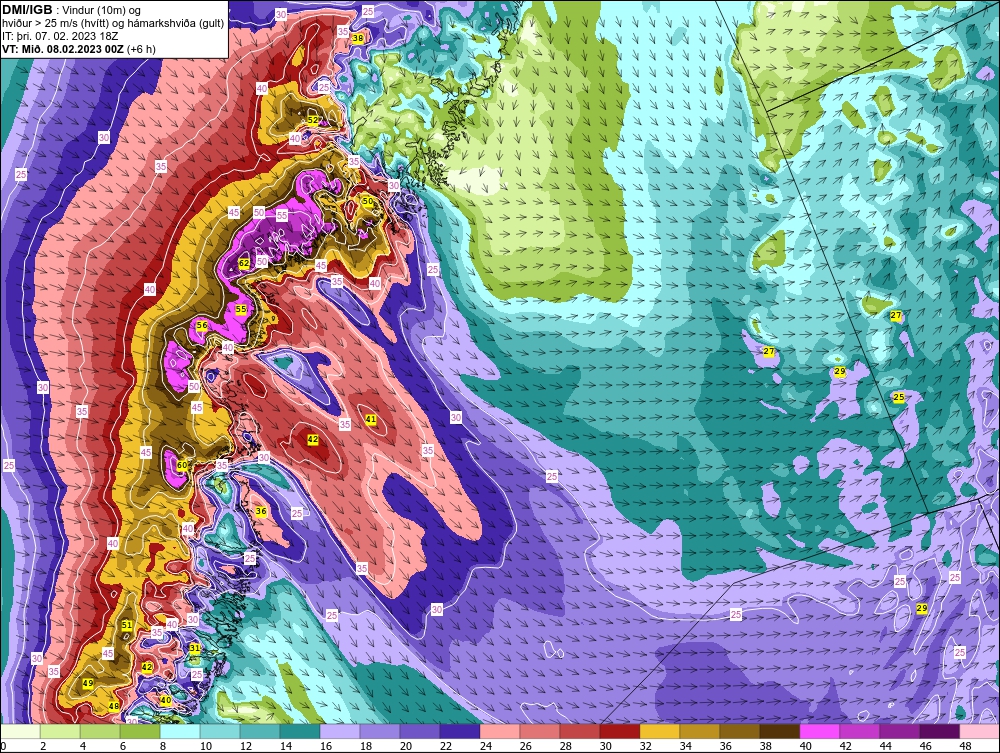Click the number 0 on the color scale
The height and width of the screenshot is (753, 1000).
pyautogui.click(x=3, y=746)
